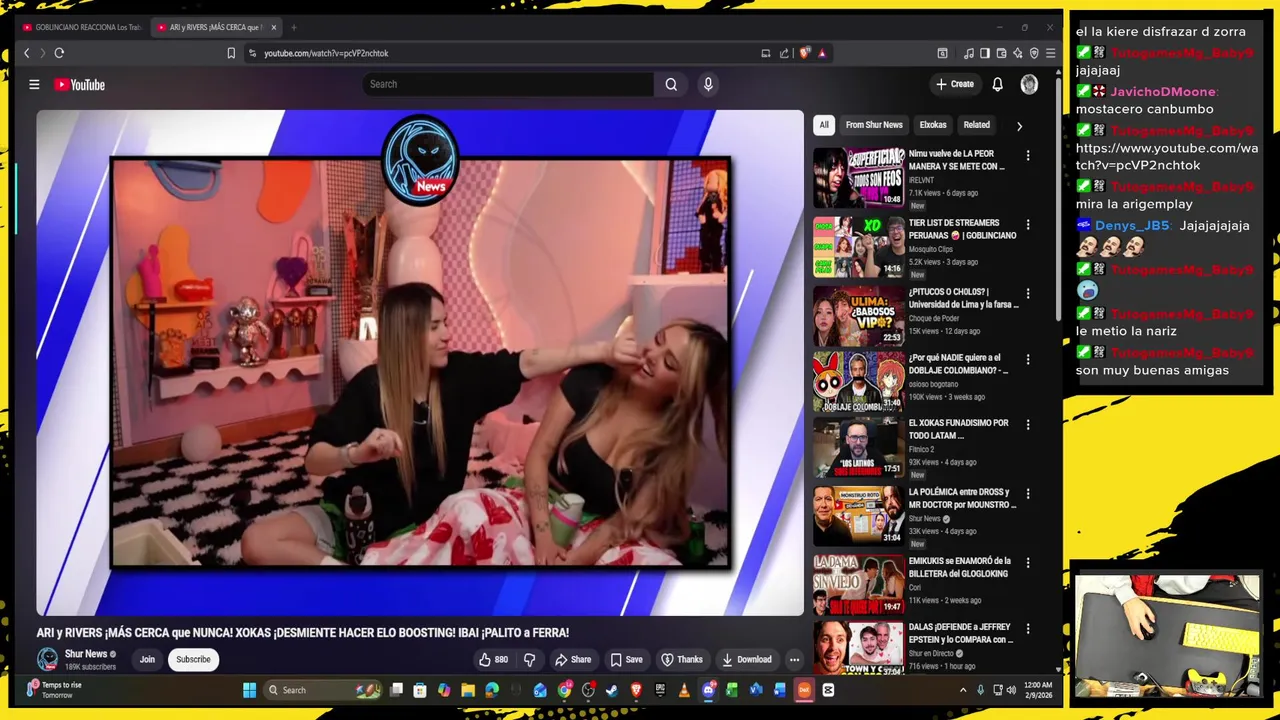Open more actions ellipsis below video
The image size is (1280, 720).
coord(794,659)
